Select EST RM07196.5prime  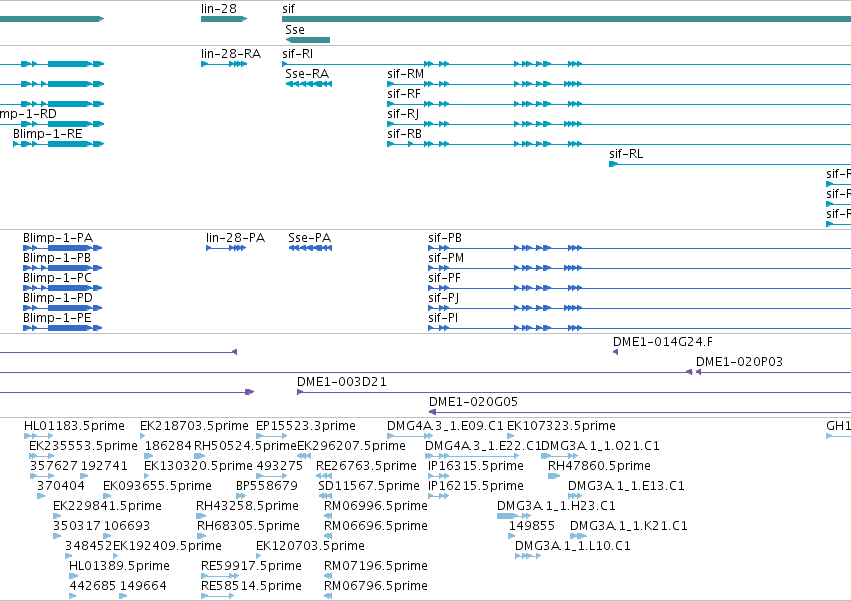click(328, 576)
